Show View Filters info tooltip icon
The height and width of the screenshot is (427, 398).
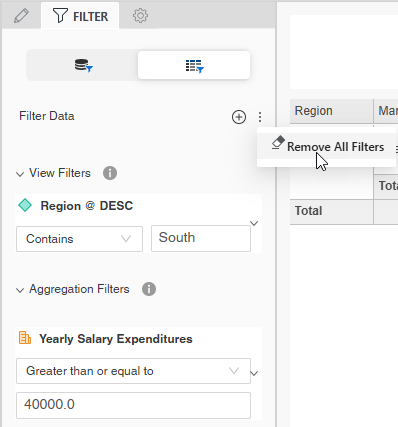(110, 173)
